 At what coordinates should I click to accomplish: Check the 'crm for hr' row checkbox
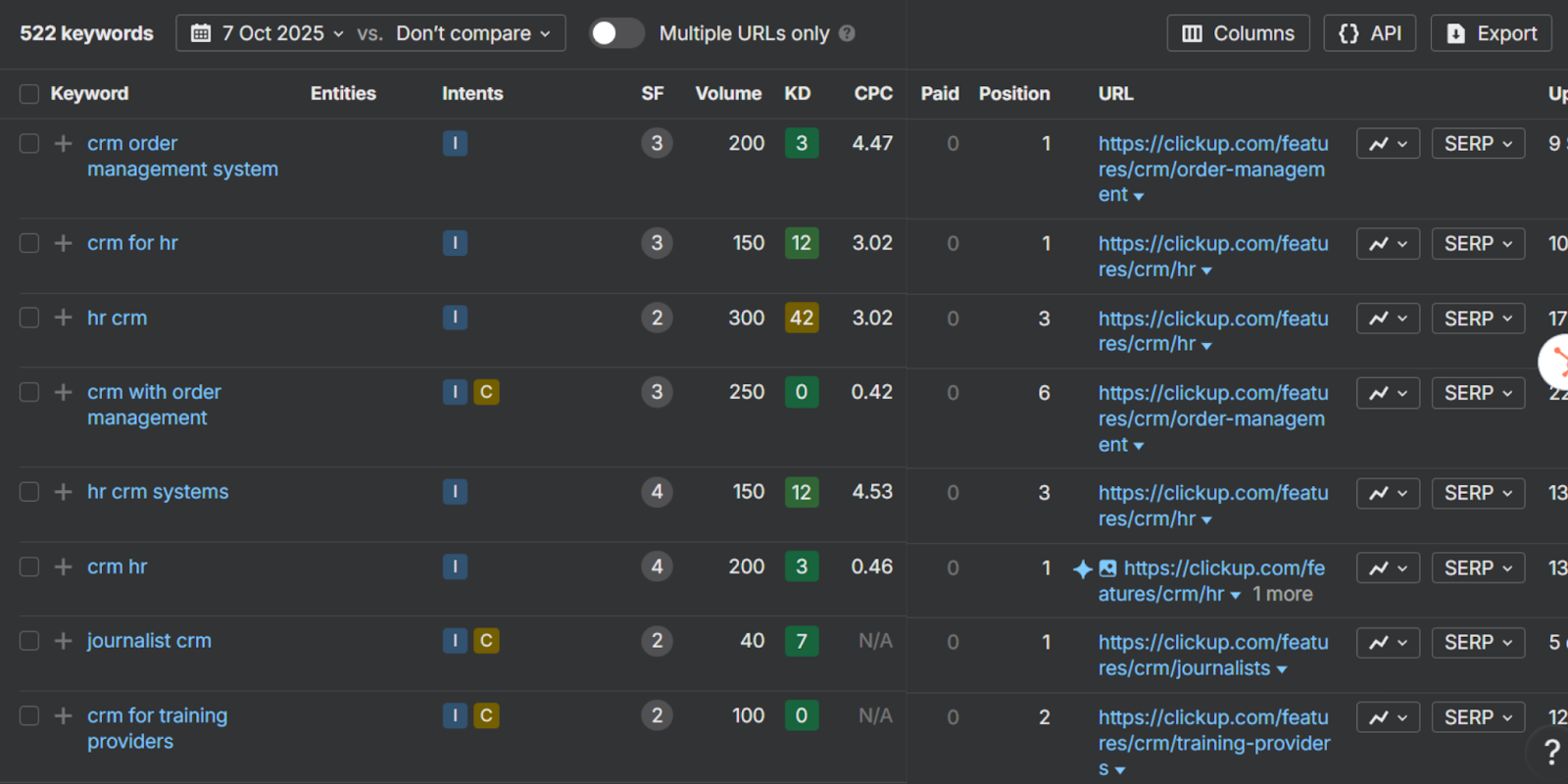coord(29,243)
